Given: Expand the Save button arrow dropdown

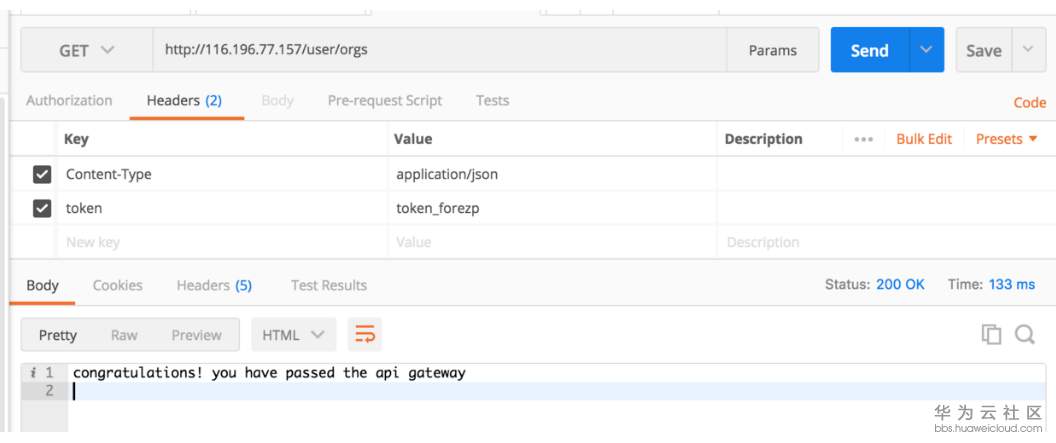Looking at the screenshot, I should coord(1029,50).
